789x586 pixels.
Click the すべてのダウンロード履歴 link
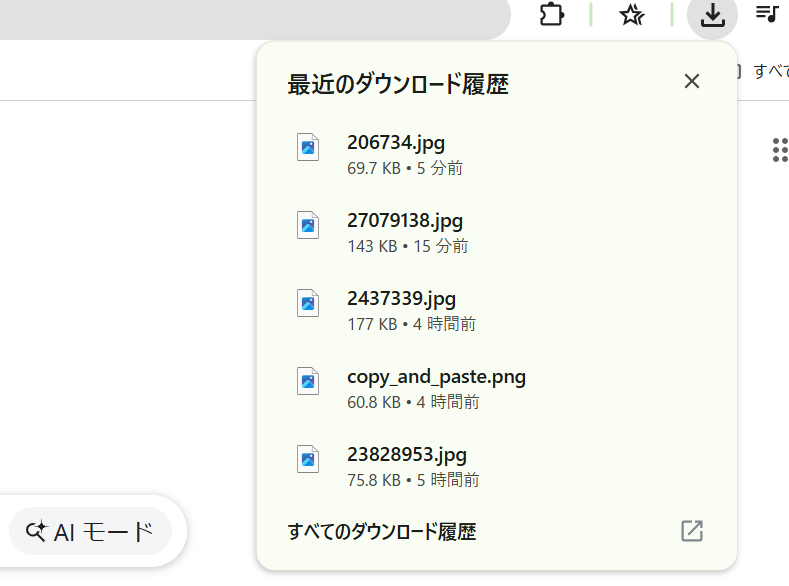click(x=381, y=531)
